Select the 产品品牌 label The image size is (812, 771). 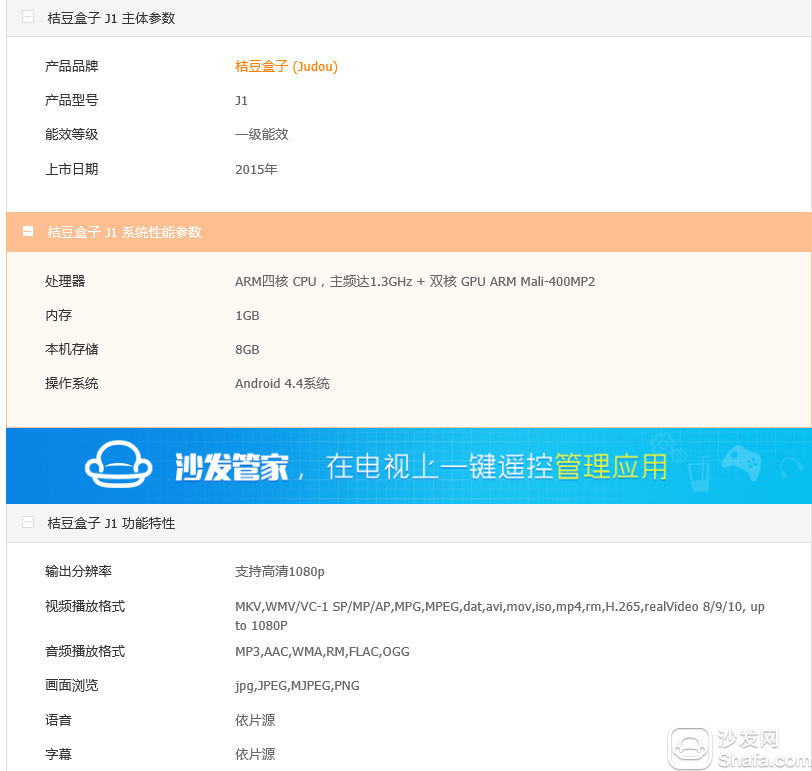coord(71,66)
